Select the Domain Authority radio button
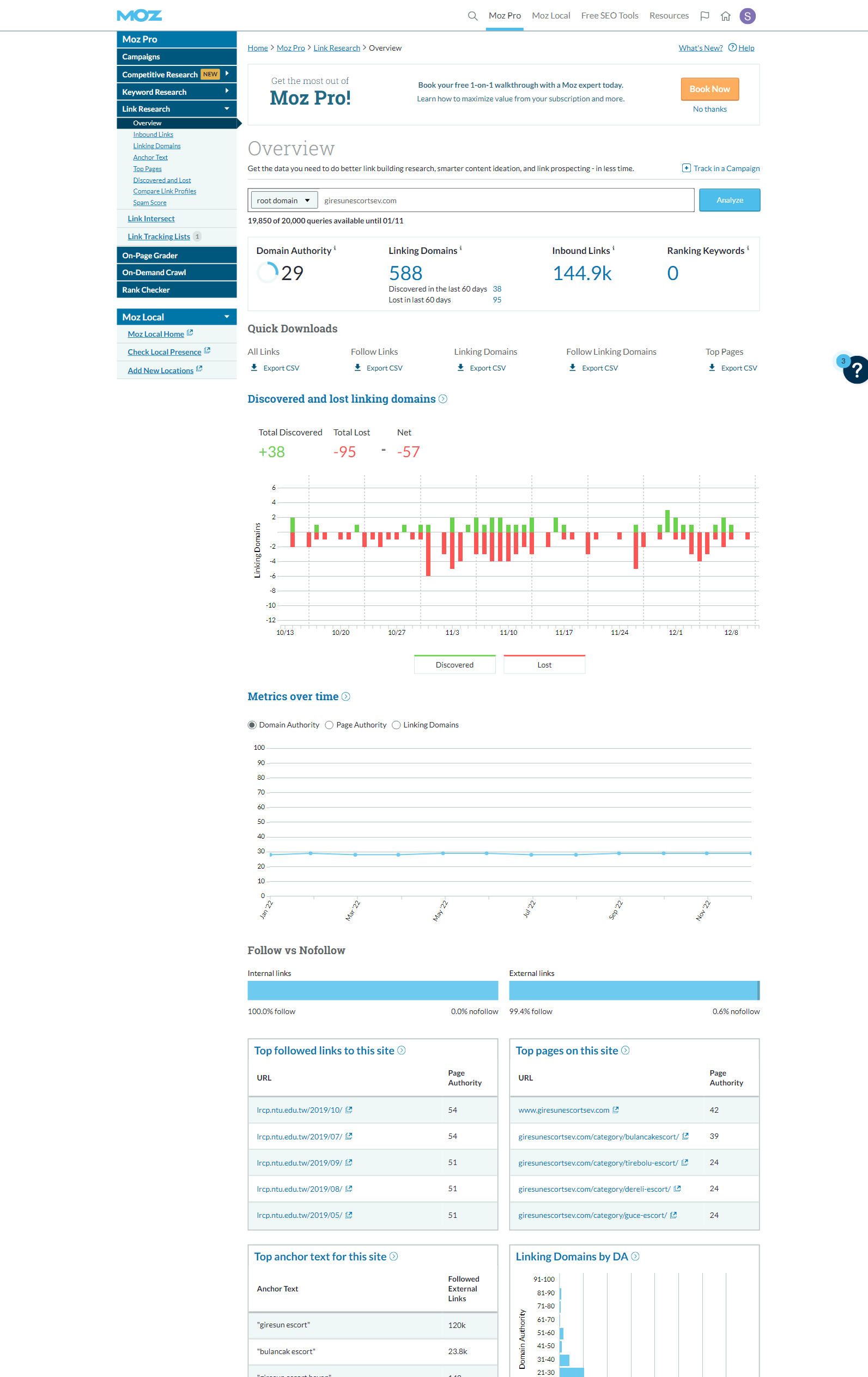 (x=252, y=725)
